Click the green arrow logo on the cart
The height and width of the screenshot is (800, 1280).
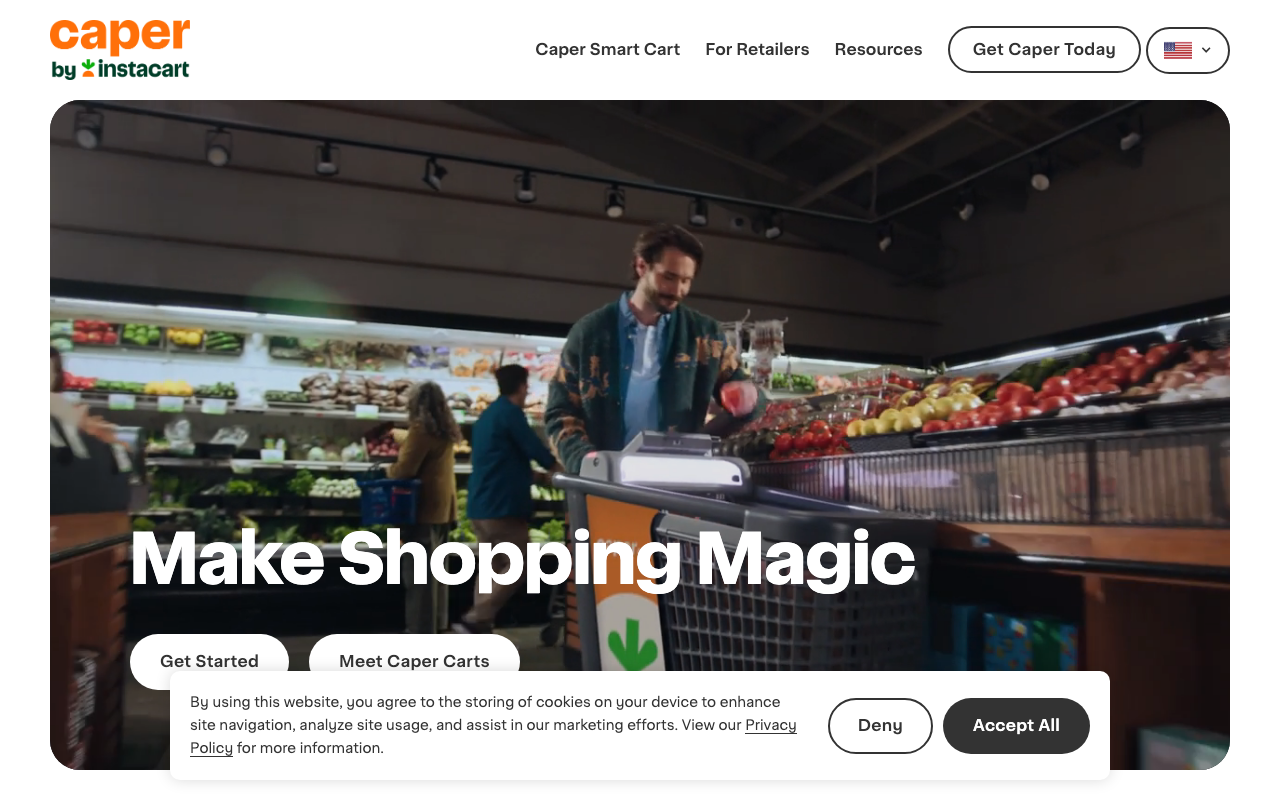[632, 645]
